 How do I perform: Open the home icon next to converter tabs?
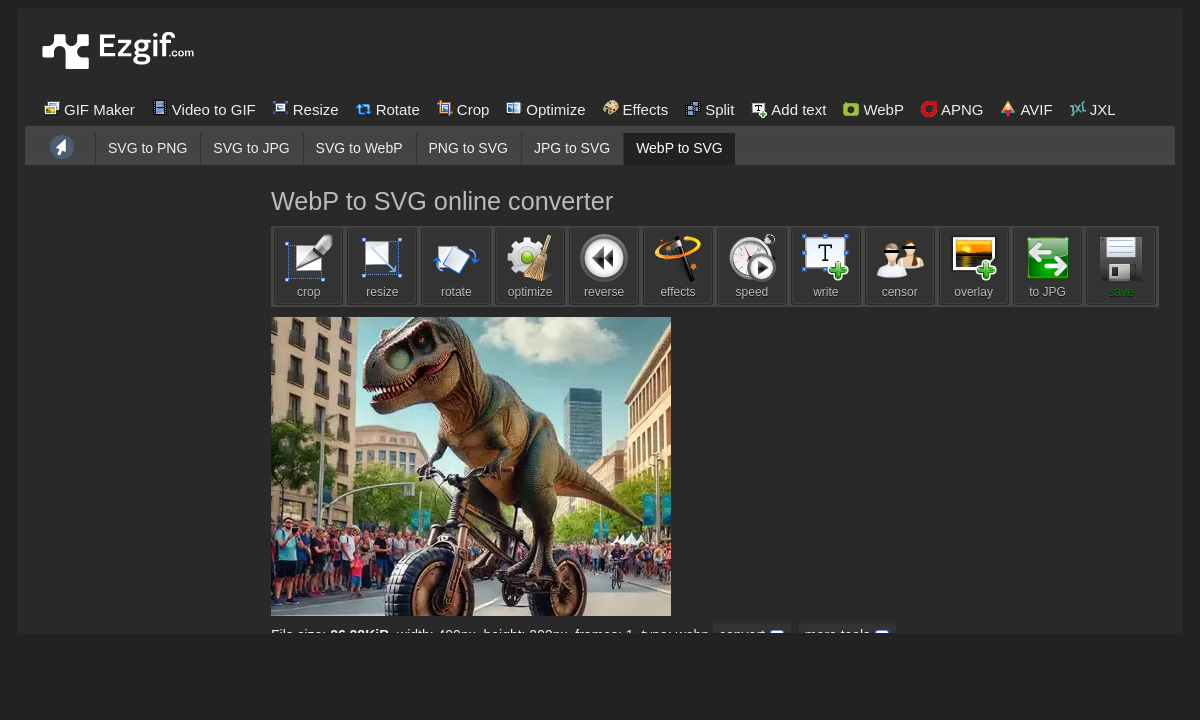coord(61,146)
